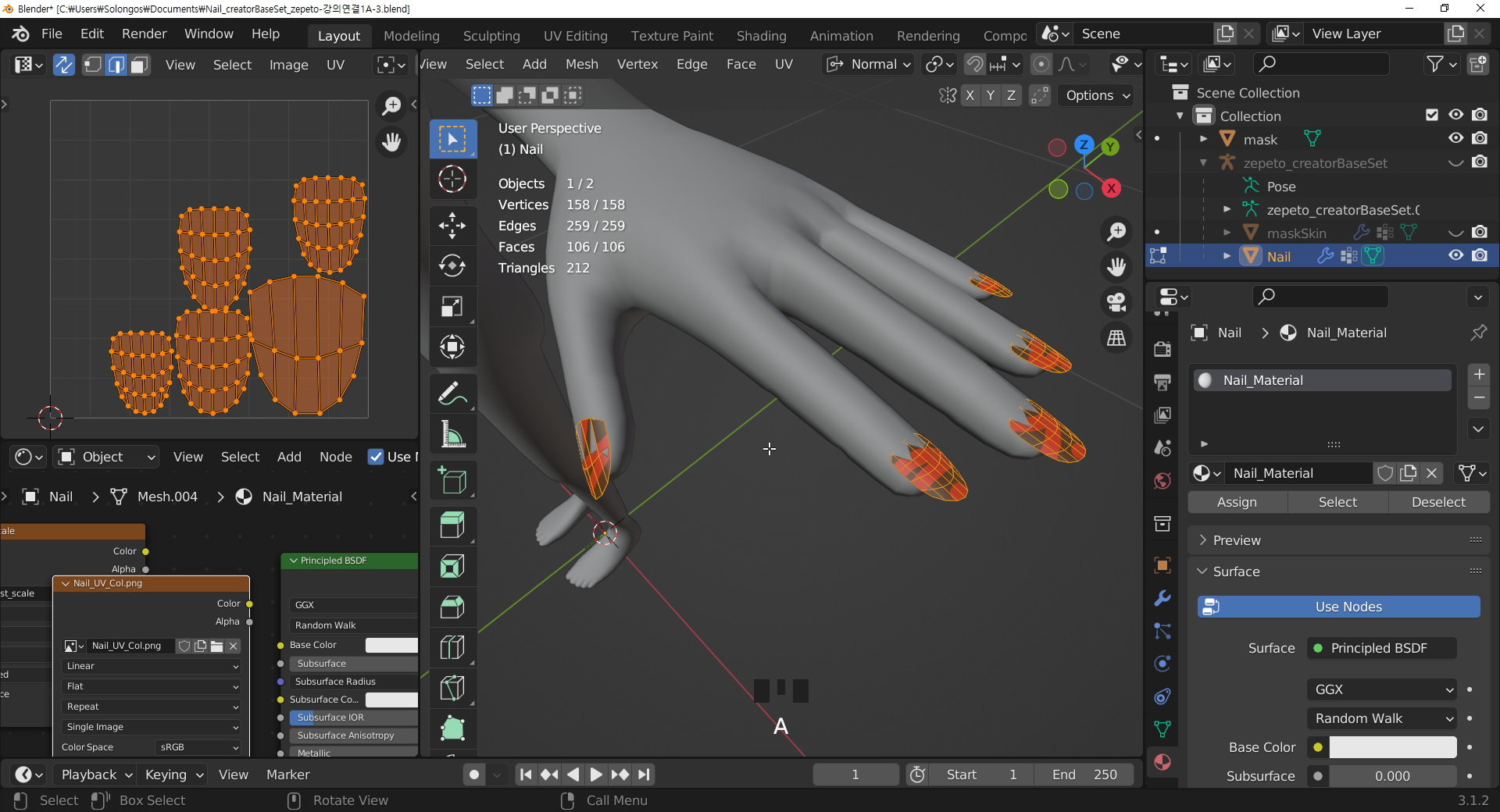Jump to the start frame of the timeline

click(x=526, y=775)
